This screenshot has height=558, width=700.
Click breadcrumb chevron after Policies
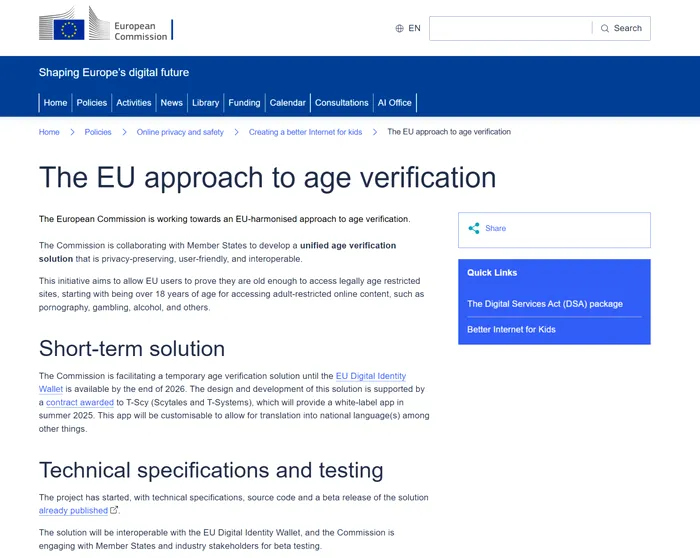(125, 132)
